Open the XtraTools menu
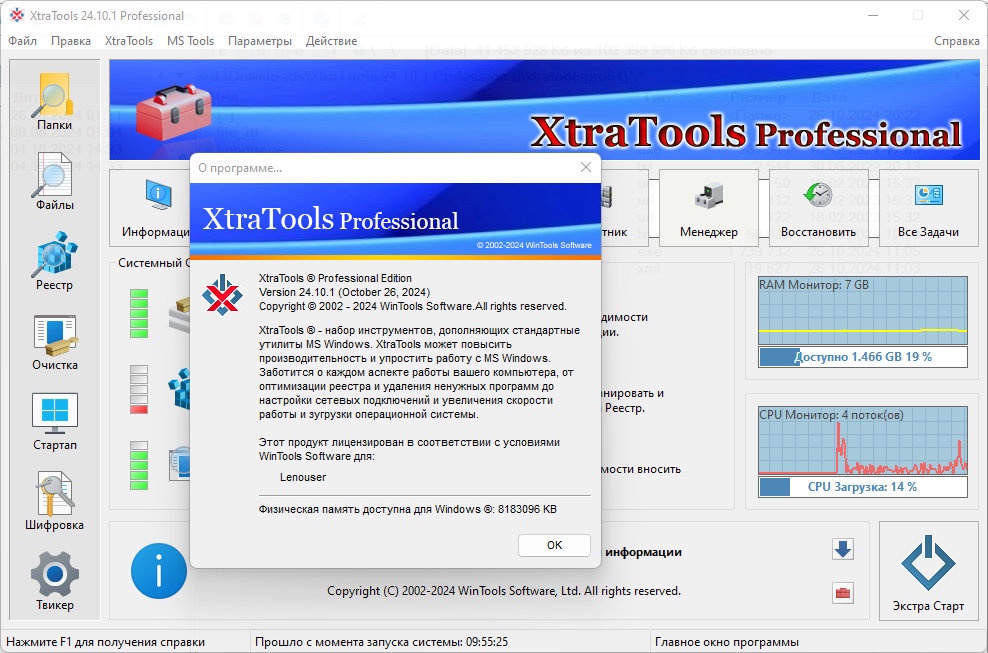Screen dimensions: 988x653 [x=129, y=41]
